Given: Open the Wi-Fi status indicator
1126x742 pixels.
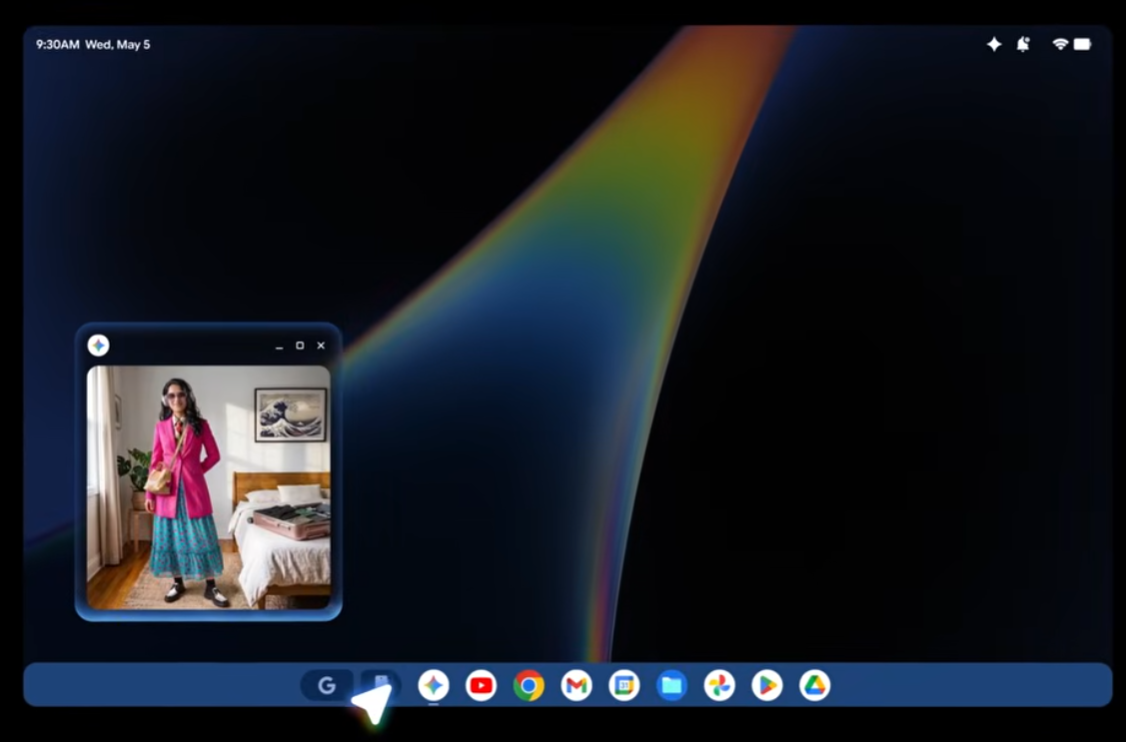Looking at the screenshot, I should point(1060,44).
